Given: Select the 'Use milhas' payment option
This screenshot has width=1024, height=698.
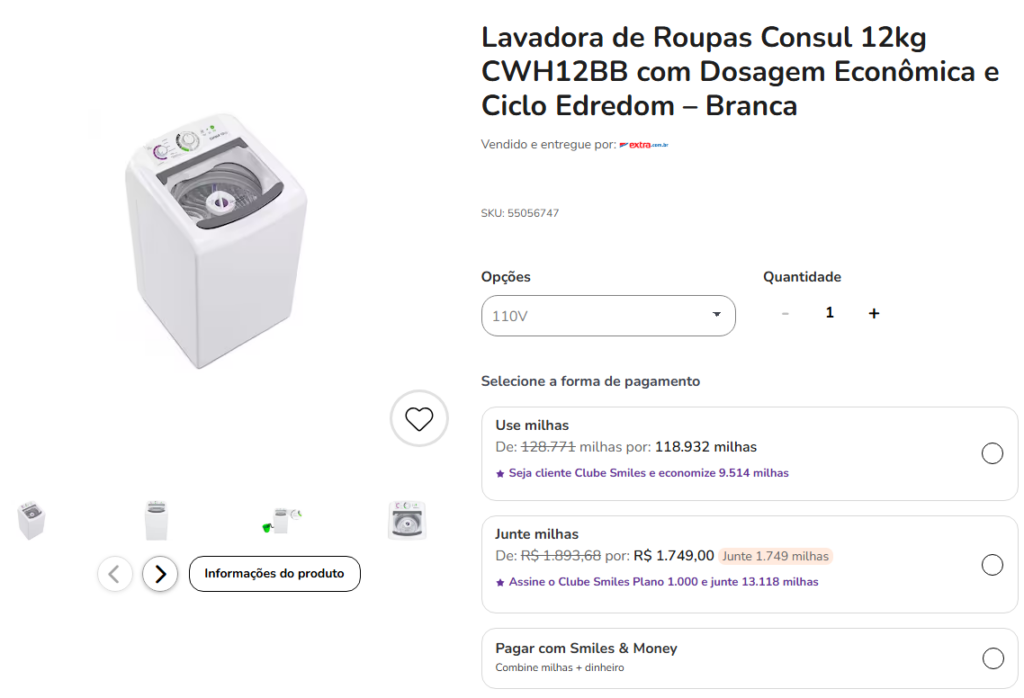Looking at the screenshot, I should tap(992, 454).
